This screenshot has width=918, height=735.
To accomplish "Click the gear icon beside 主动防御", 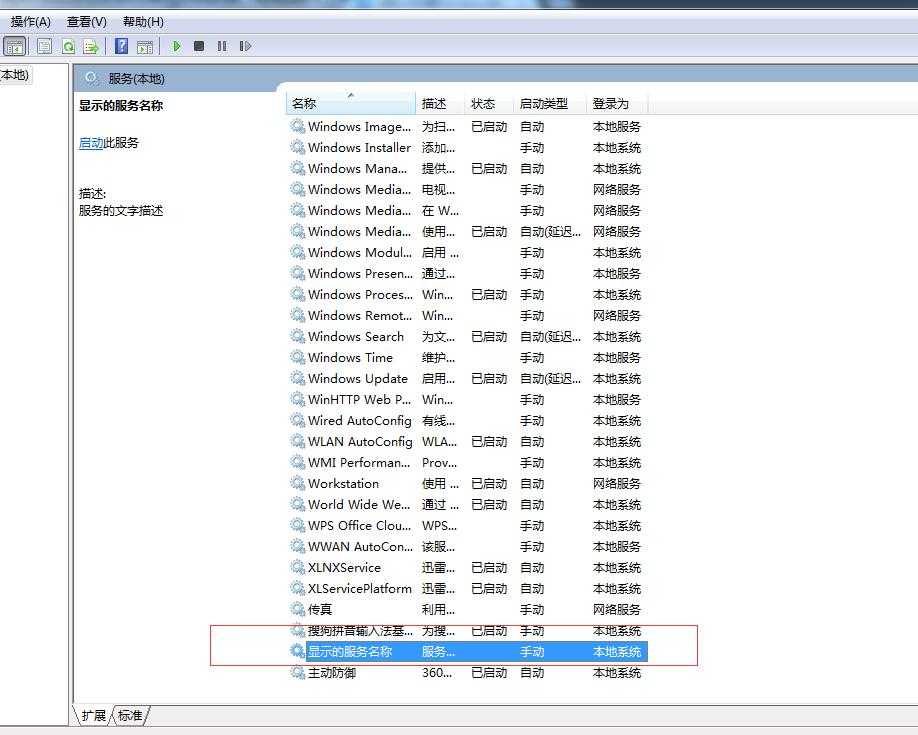I will [x=298, y=673].
